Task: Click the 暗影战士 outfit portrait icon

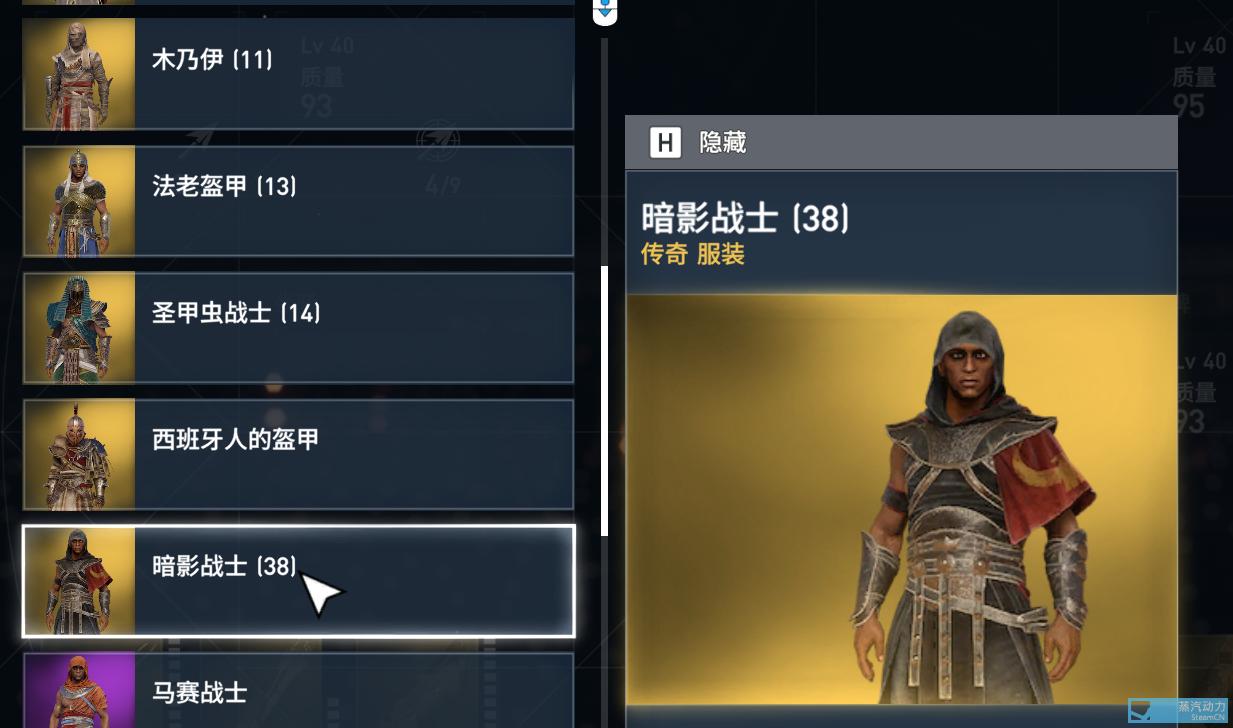Action: coord(79,581)
